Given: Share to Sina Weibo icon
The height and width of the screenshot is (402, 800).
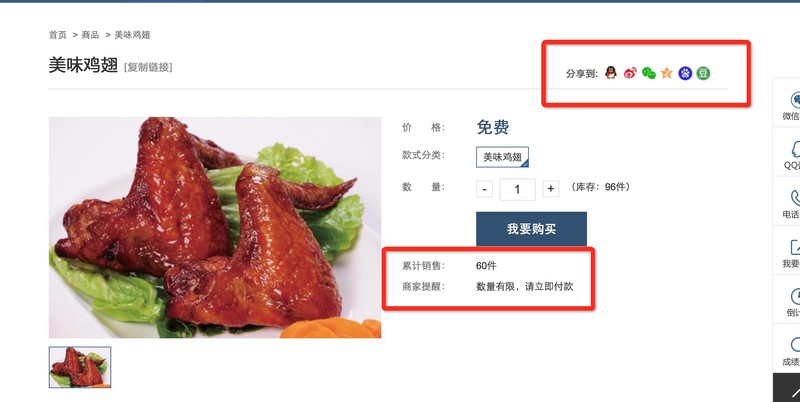Looking at the screenshot, I should coord(630,73).
